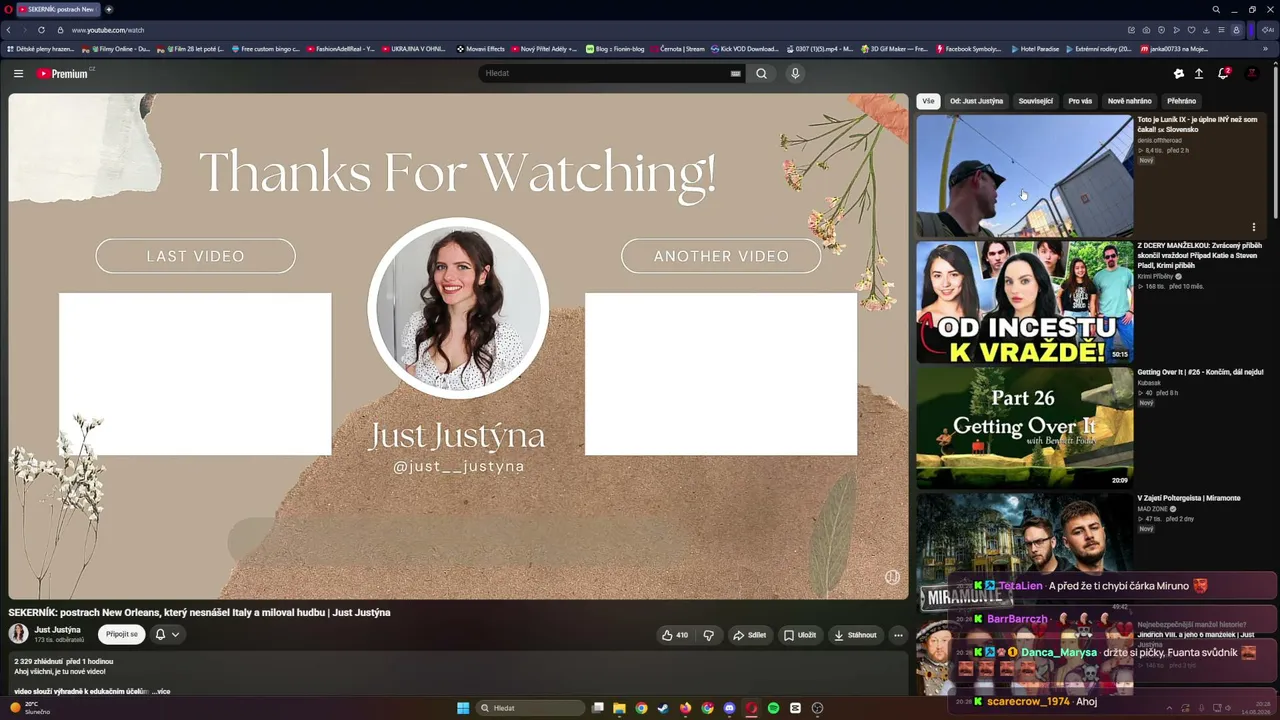Click the left end screen video placeholder
Screen dimensions: 1280x720
click(x=195, y=374)
